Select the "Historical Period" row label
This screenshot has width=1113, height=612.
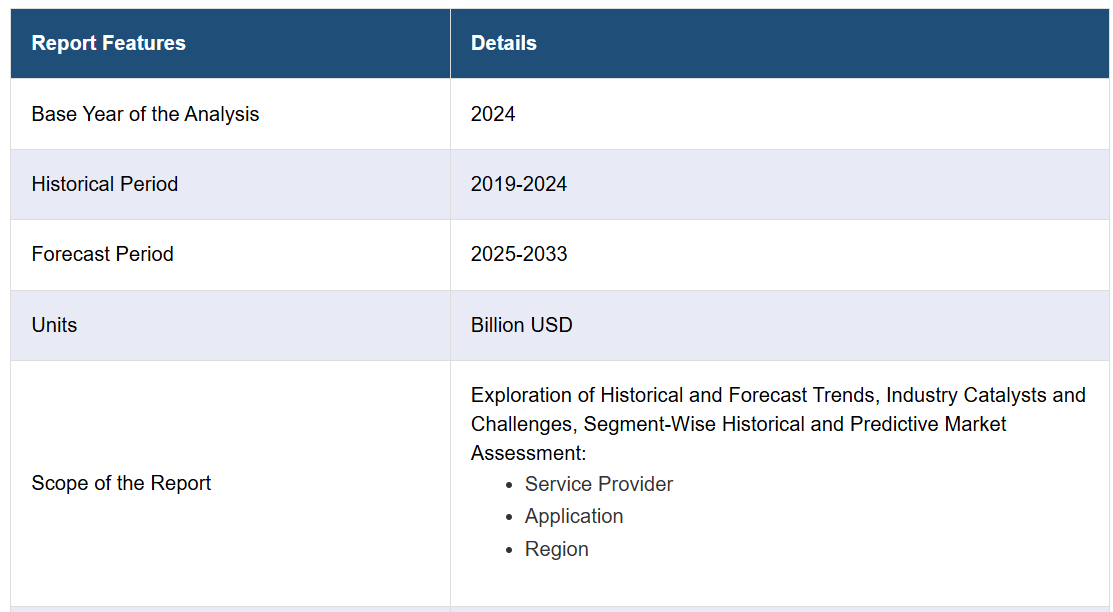[104, 184]
